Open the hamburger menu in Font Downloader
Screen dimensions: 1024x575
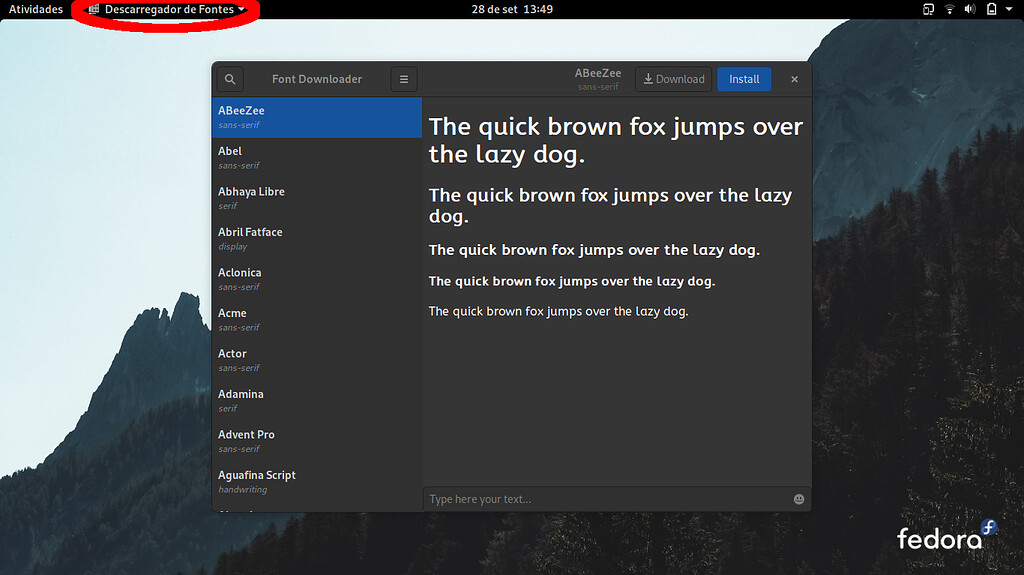pyautogui.click(x=404, y=79)
